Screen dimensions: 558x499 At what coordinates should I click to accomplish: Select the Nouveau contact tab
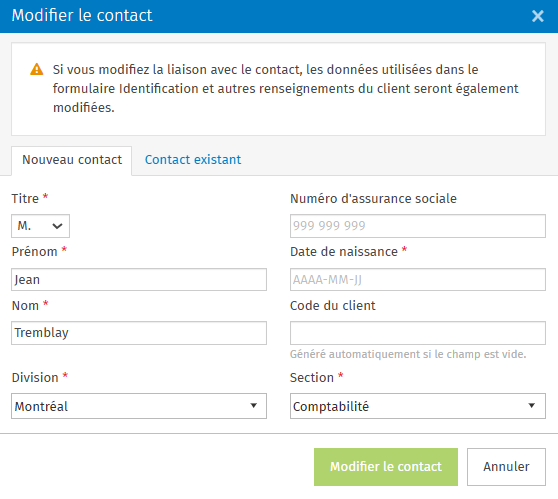72,161
